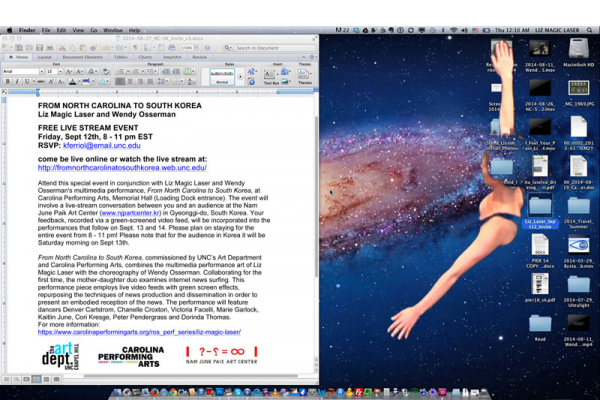Viewport: 600px width, 400px height.
Task: Expand Styles gallery arrow button
Action: (x=240, y=77)
